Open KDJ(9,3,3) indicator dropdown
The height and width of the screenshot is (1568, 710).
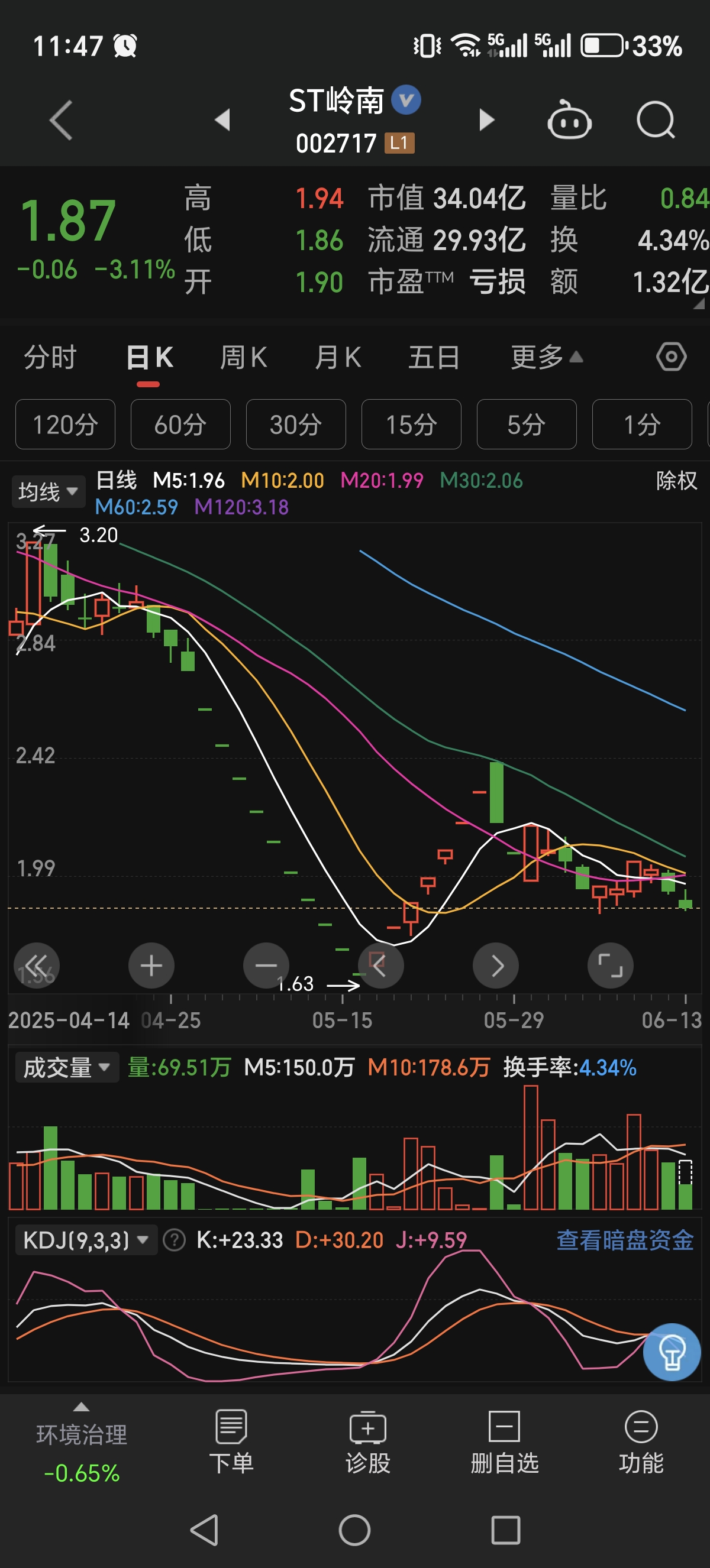click(85, 1240)
